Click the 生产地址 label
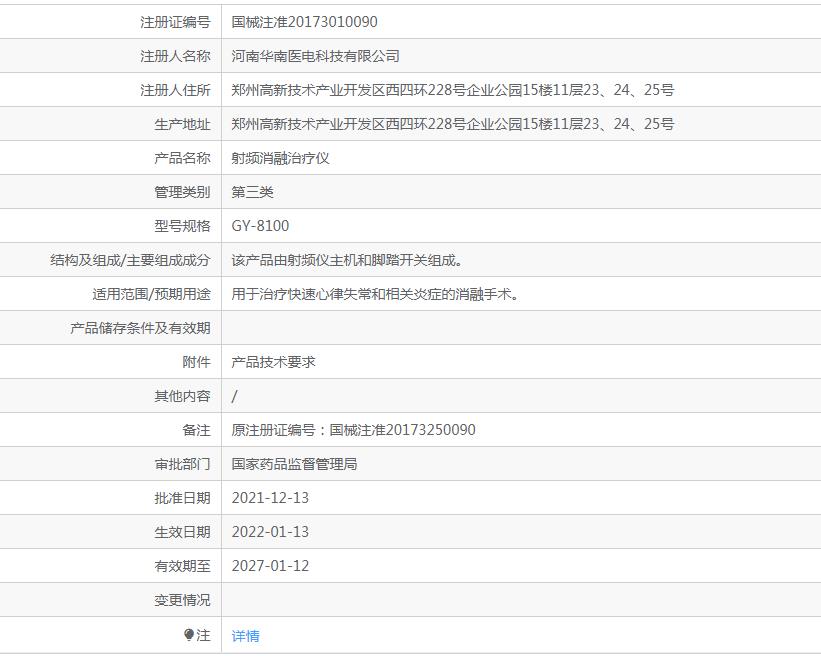821x656 pixels. [x=182, y=124]
